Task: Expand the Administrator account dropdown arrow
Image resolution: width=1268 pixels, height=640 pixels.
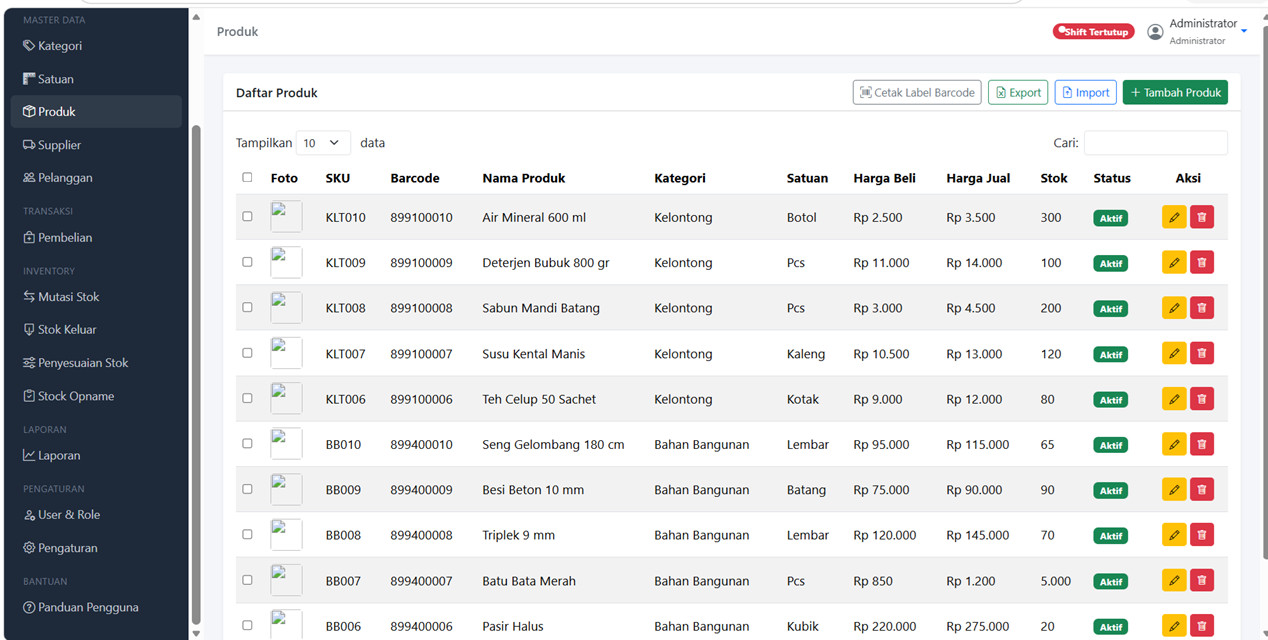Action: click(x=1244, y=31)
